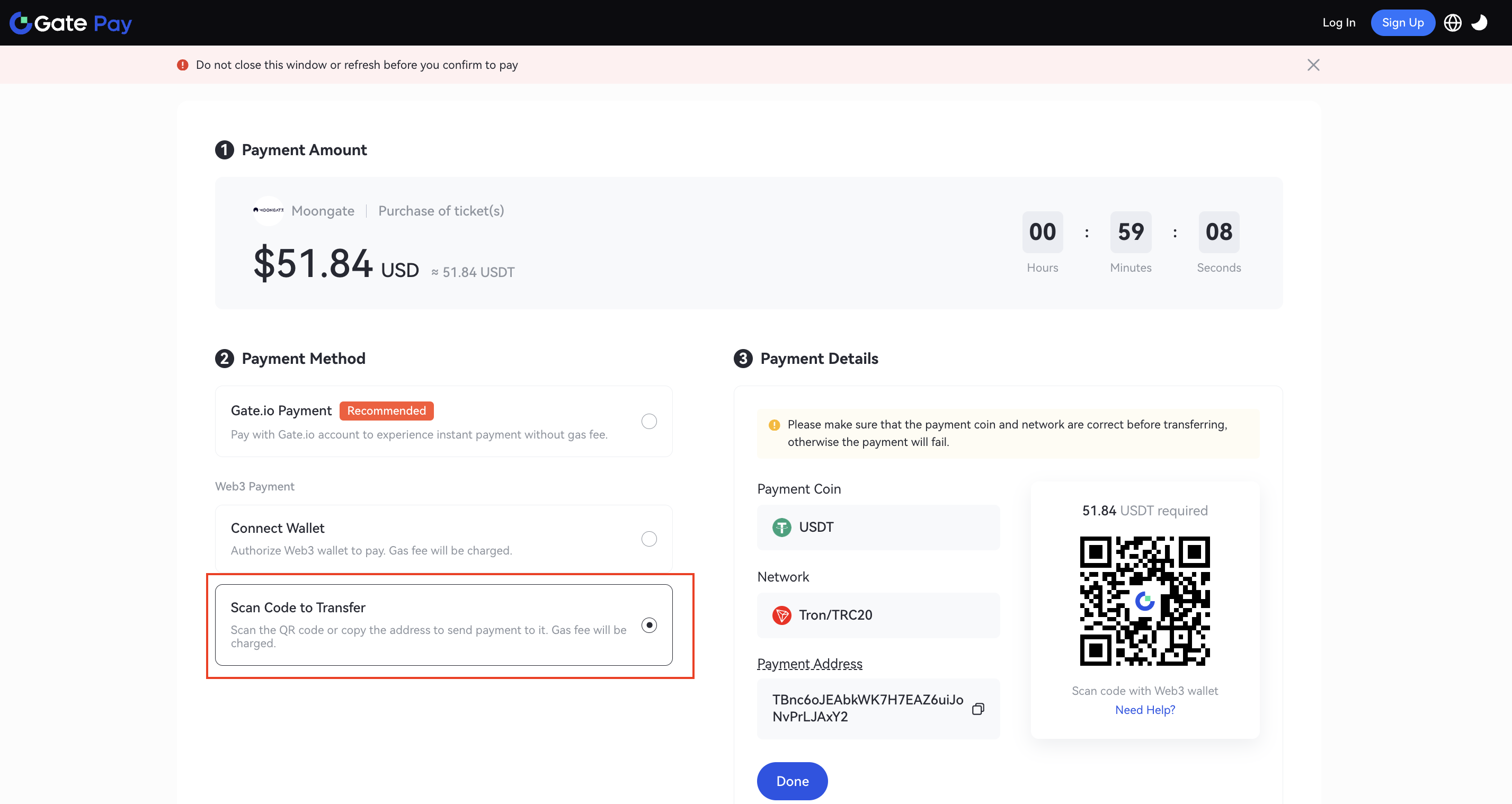Screen dimensions: 1512x804
Task: Dismiss the warning banner
Action: click(1313, 65)
